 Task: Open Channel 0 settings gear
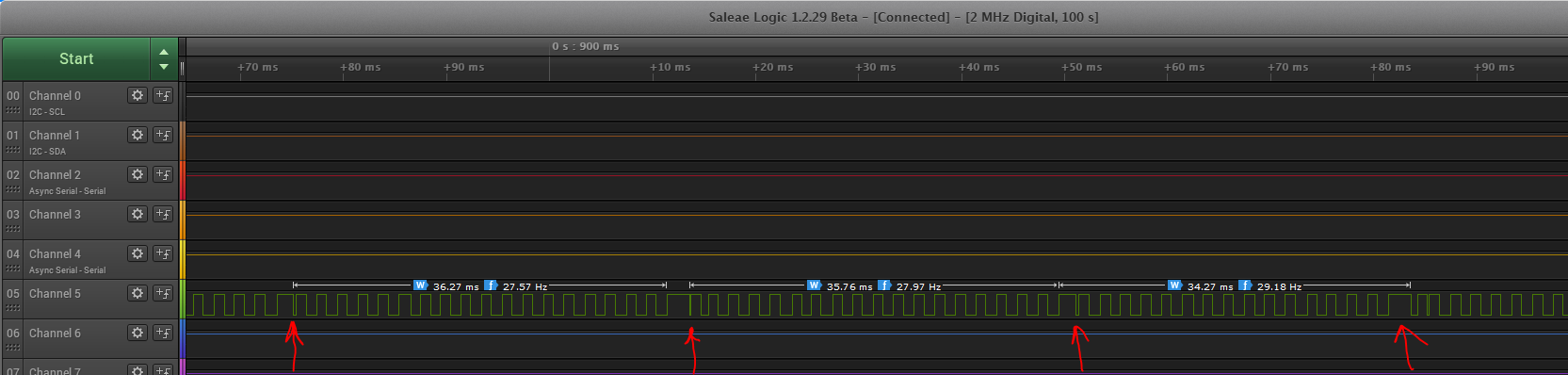[137, 95]
